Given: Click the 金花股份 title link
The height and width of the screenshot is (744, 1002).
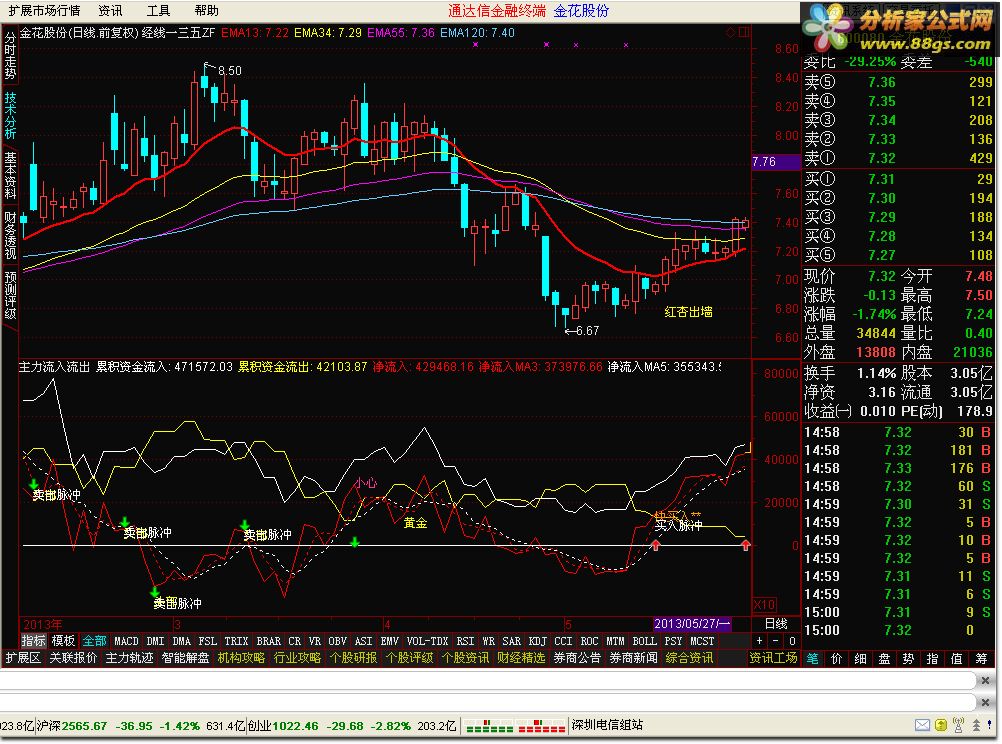Looking at the screenshot, I should [582, 11].
